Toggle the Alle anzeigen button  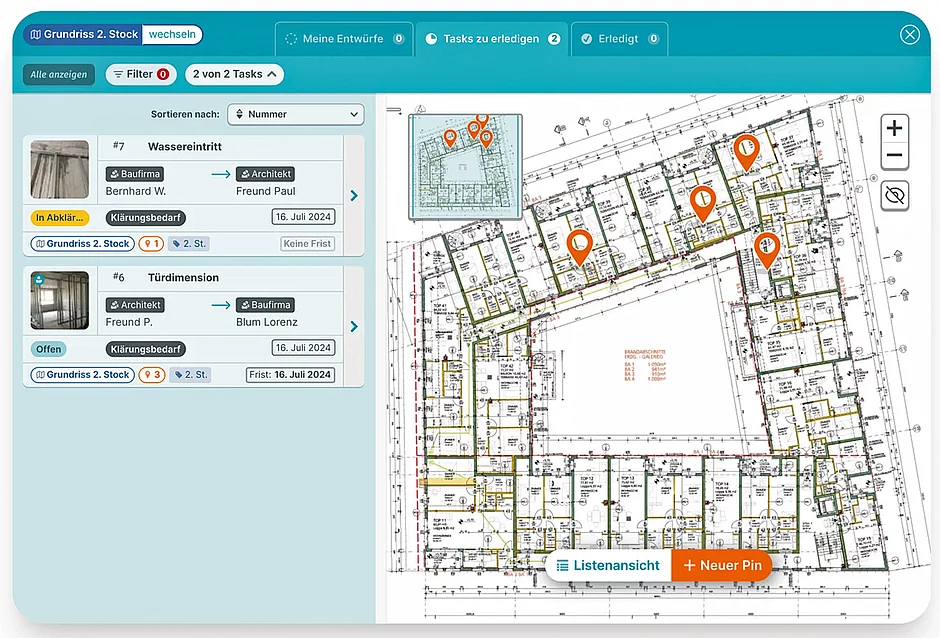59,74
